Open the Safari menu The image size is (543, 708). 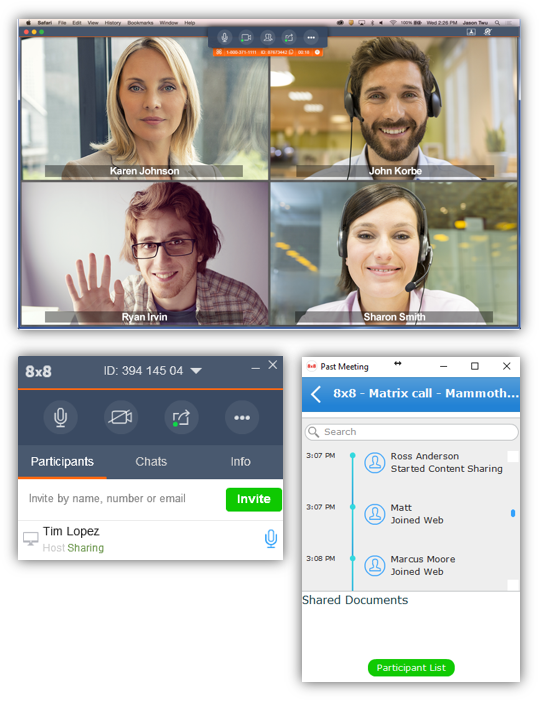point(45,23)
